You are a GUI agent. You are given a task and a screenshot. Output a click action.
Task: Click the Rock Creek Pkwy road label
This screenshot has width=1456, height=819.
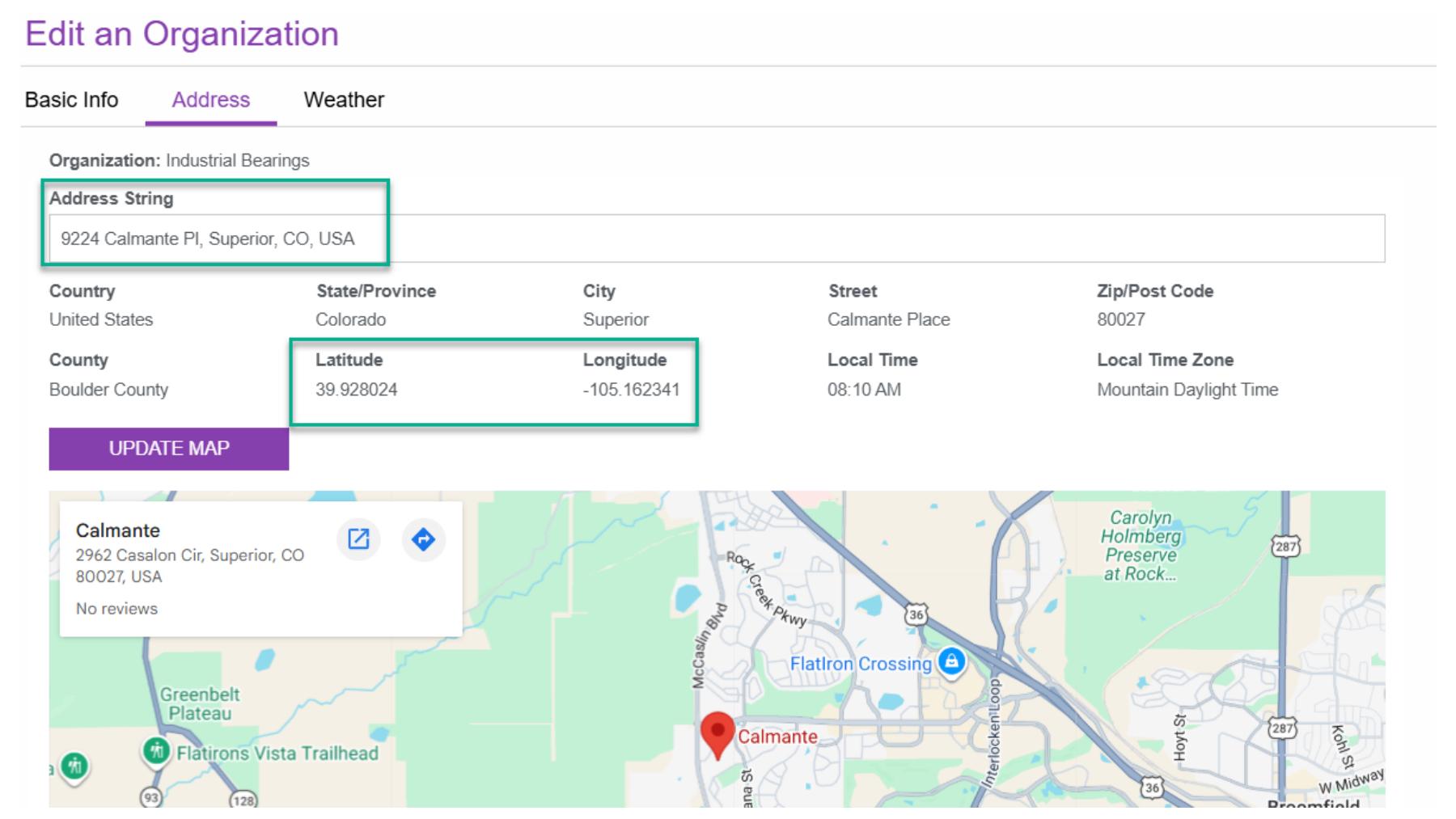coord(766,589)
